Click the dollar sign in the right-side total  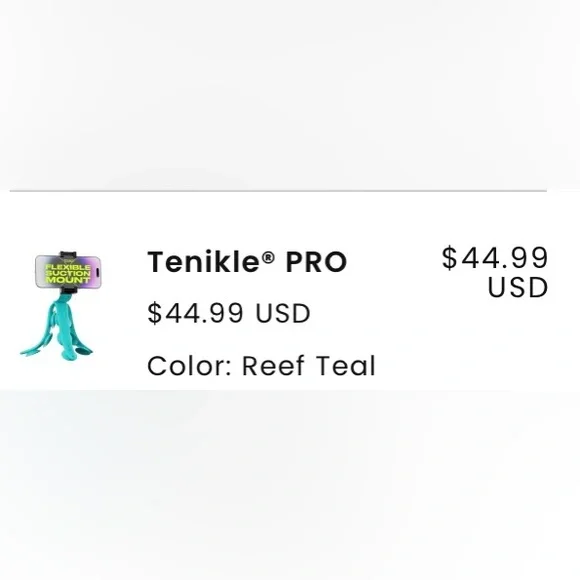[450, 258]
